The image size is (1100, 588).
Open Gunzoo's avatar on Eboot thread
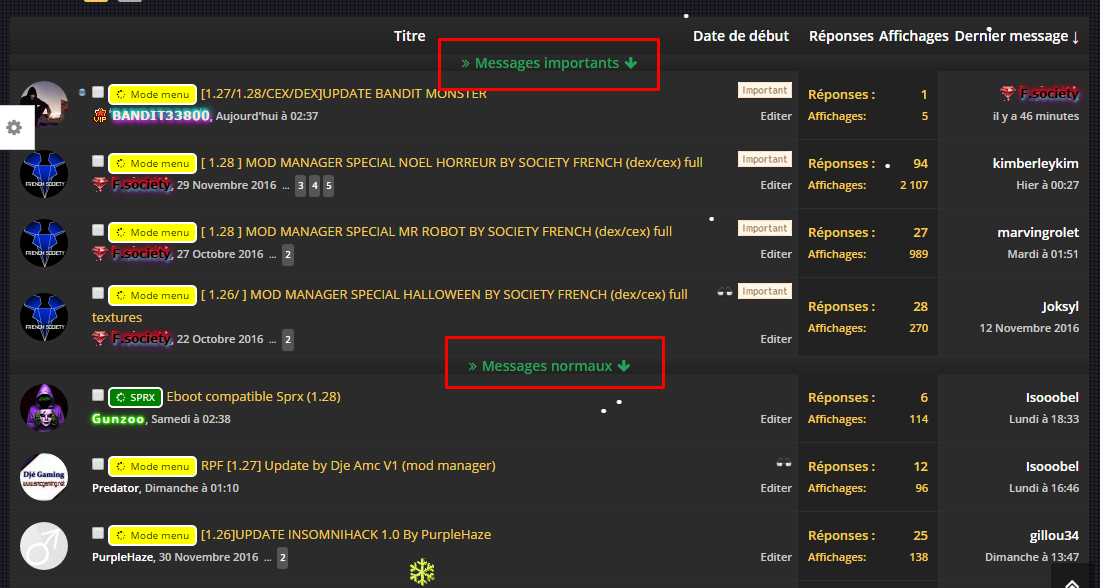point(44,408)
